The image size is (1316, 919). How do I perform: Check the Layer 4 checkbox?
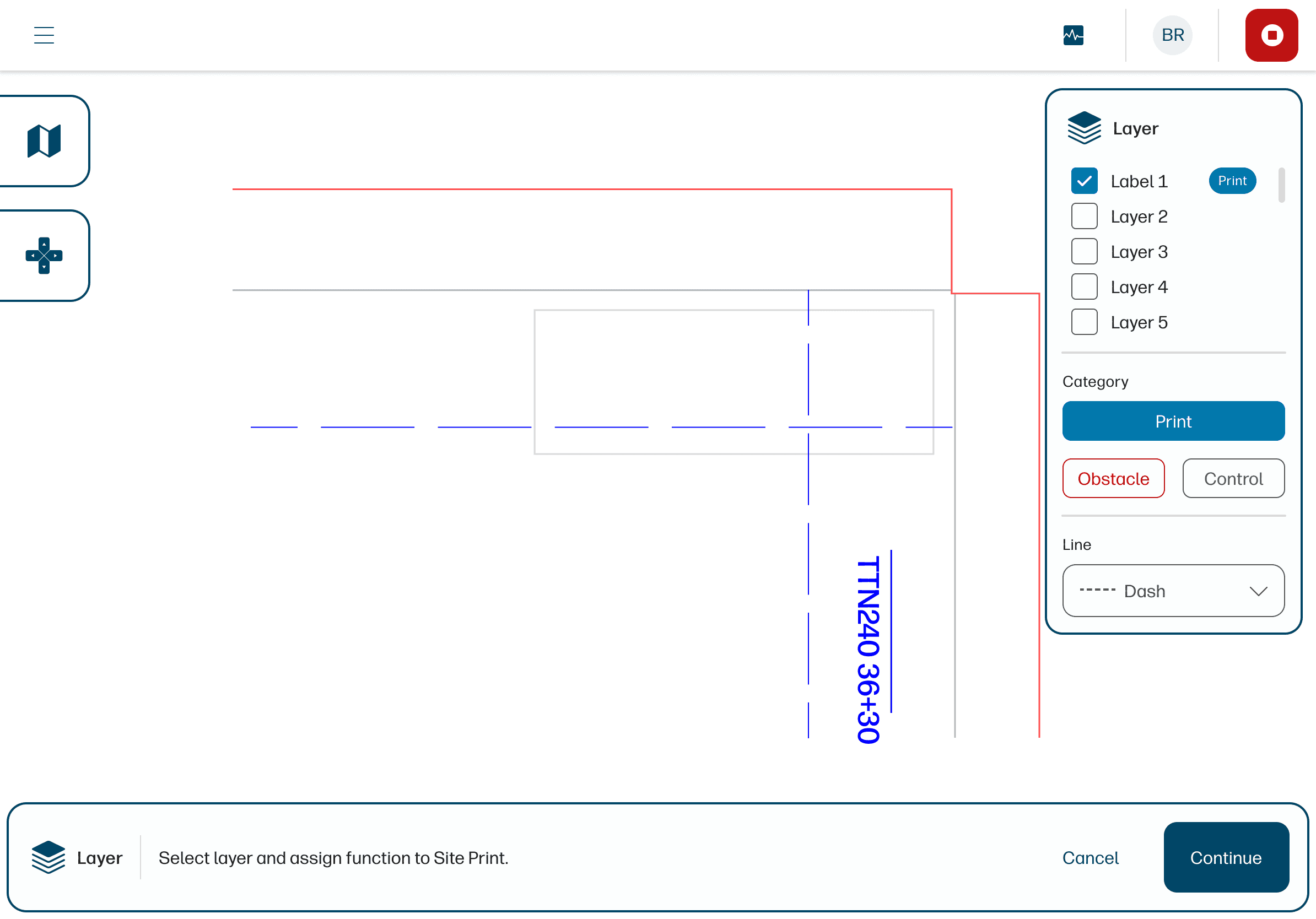point(1084,286)
